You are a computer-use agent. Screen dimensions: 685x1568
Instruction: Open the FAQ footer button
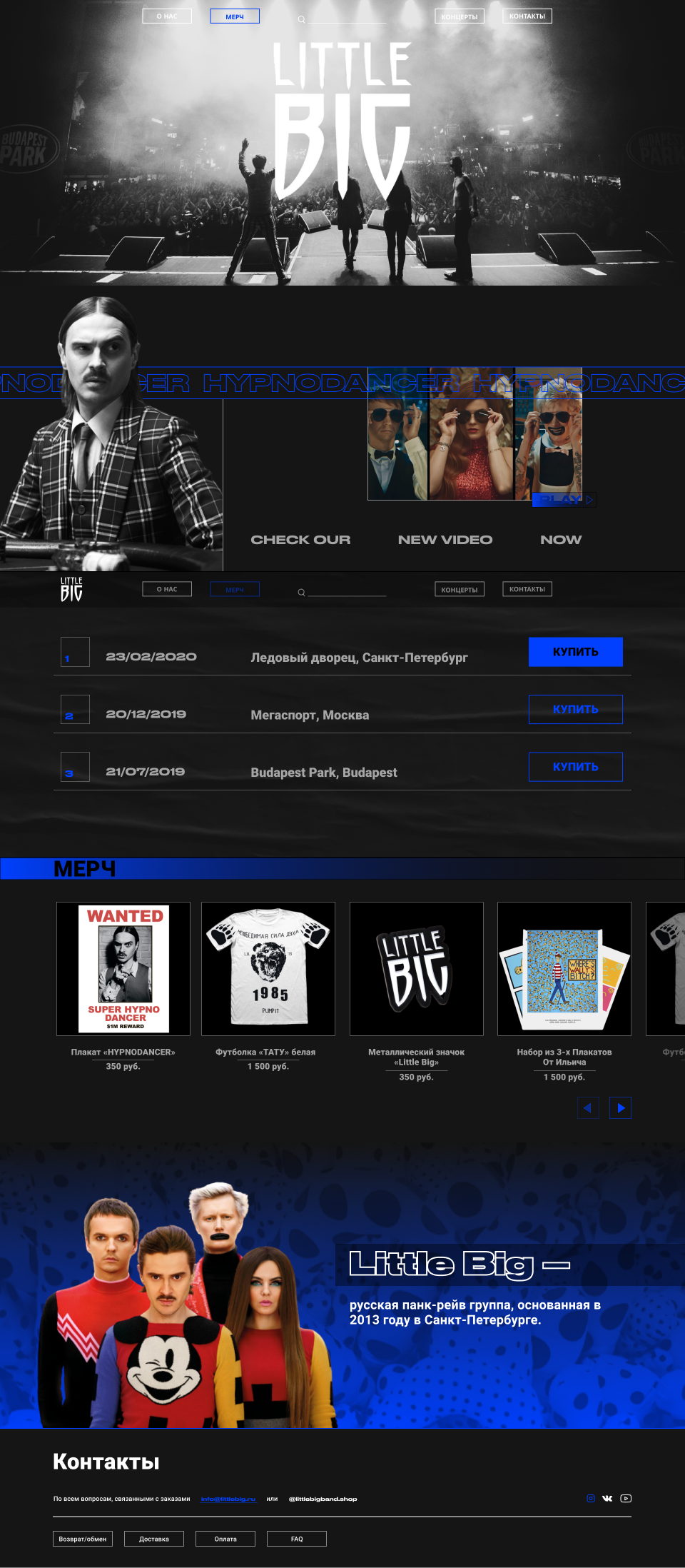[x=297, y=1539]
